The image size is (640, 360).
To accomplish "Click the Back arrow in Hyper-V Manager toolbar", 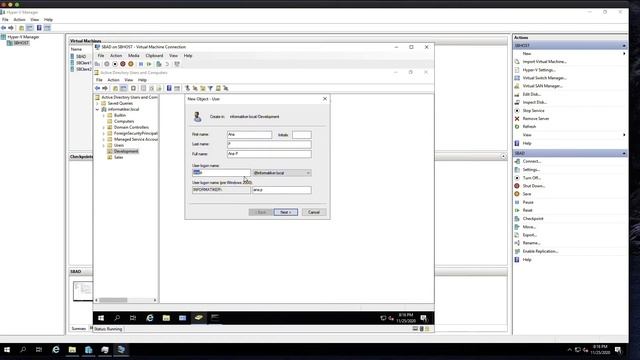I will 4,28.
